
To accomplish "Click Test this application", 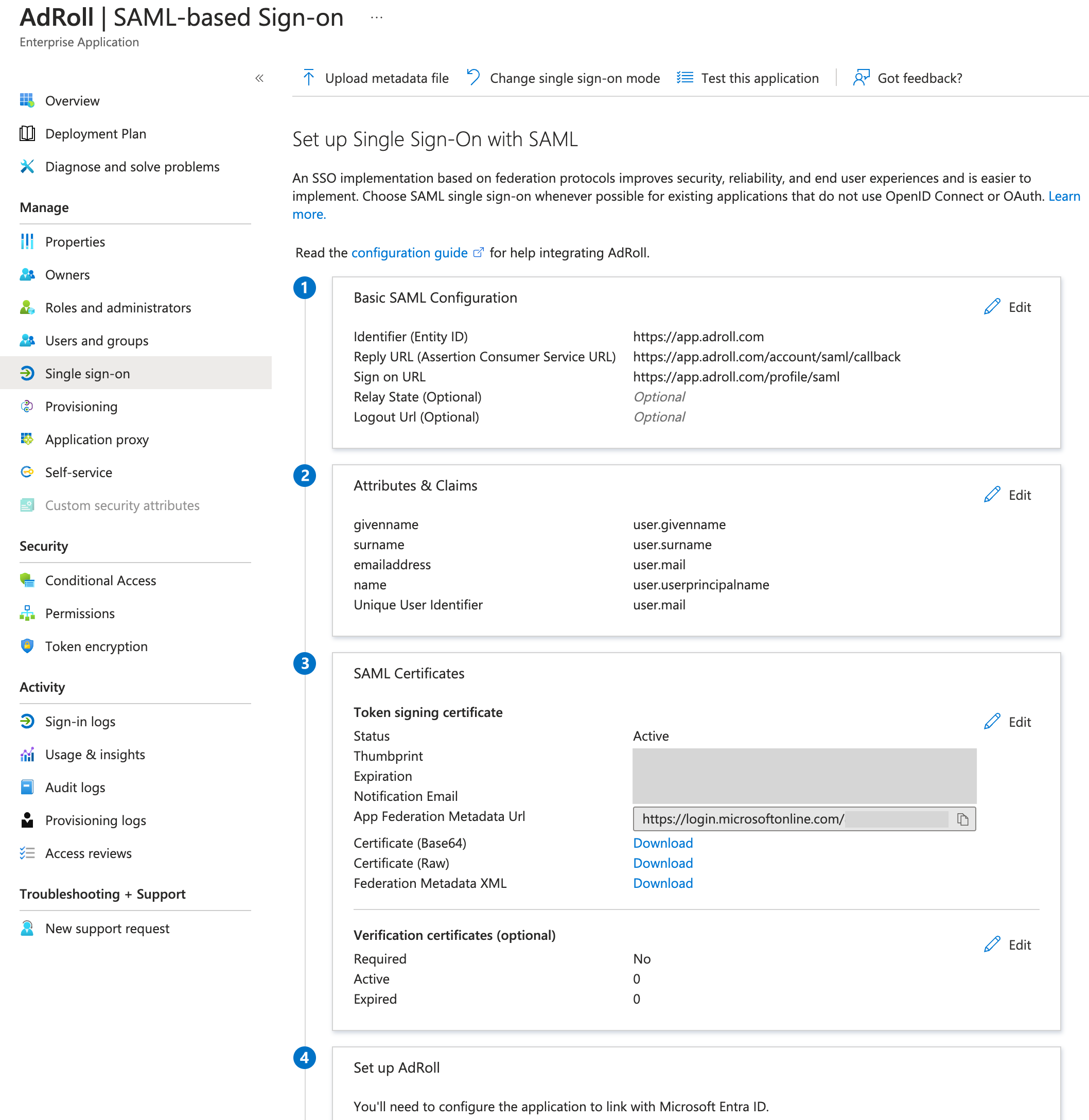I will (x=759, y=78).
